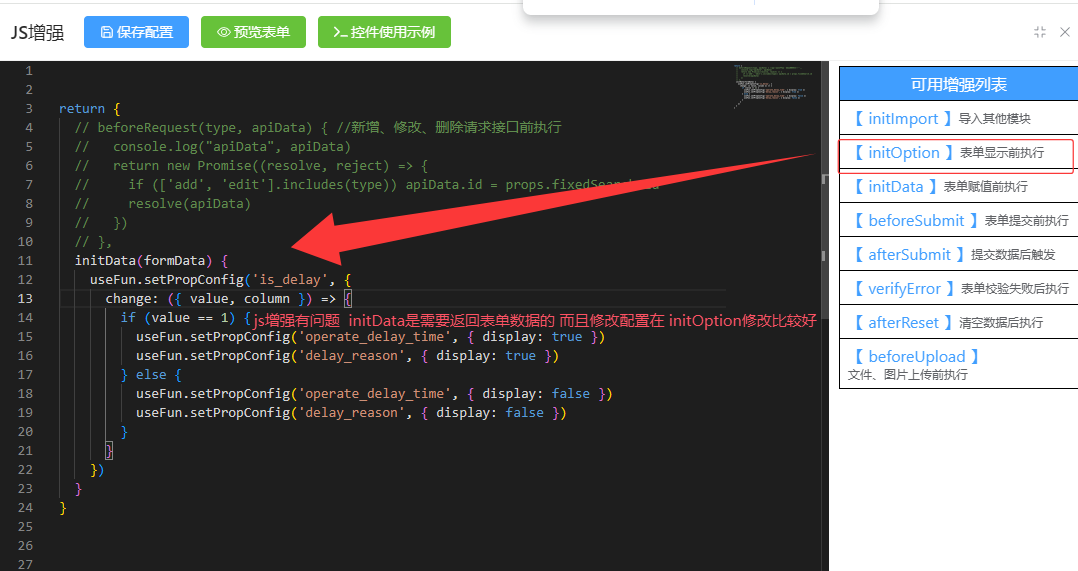Screen dimensions: 1078x571
Task: Click line number 13 in the gutter
Action: pos(25,299)
